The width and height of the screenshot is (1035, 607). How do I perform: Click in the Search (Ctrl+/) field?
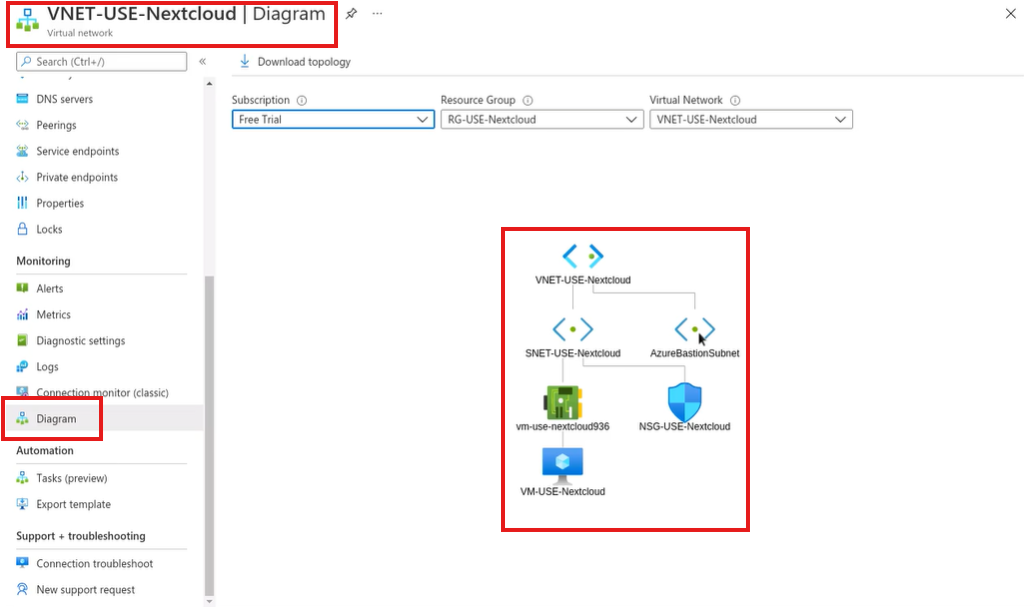[102, 61]
